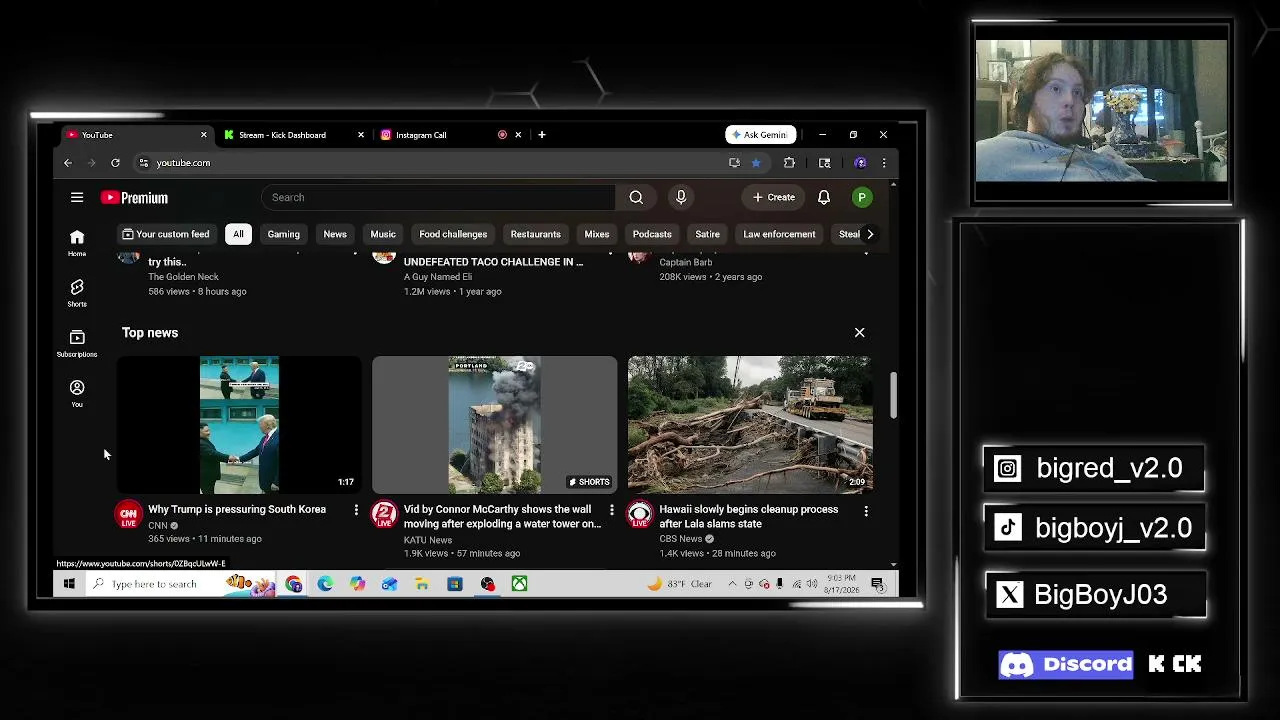The width and height of the screenshot is (1280, 720).
Task: Open the KATU News channel avatar
Action: pyautogui.click(x=384, y=515)
